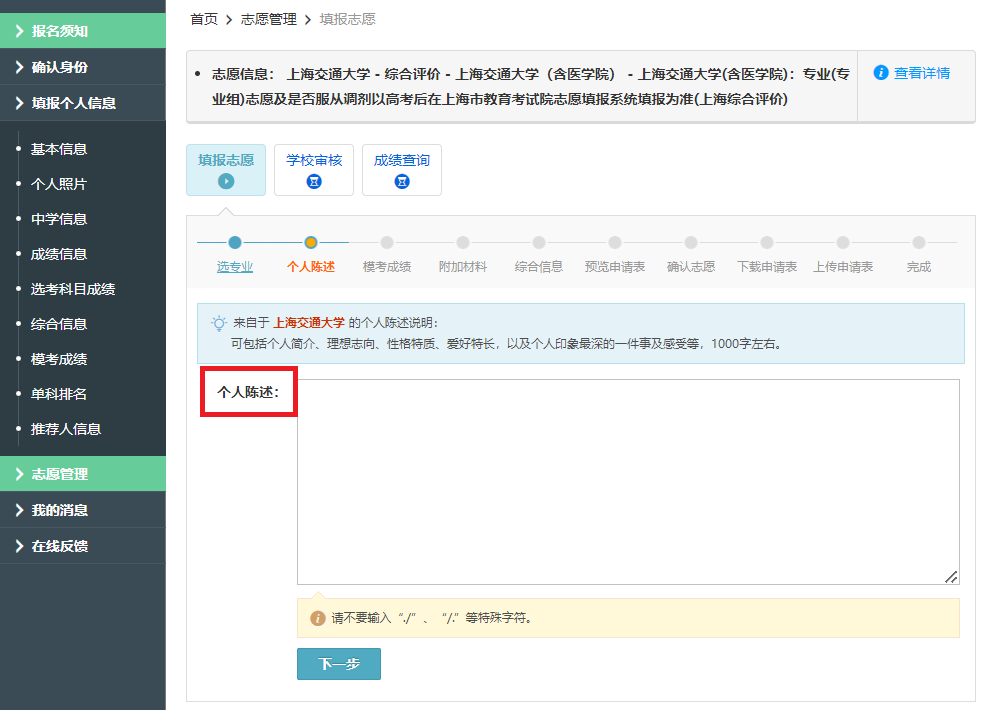Expand the 报名须知 sidebar section

click(x=83, y=31)
